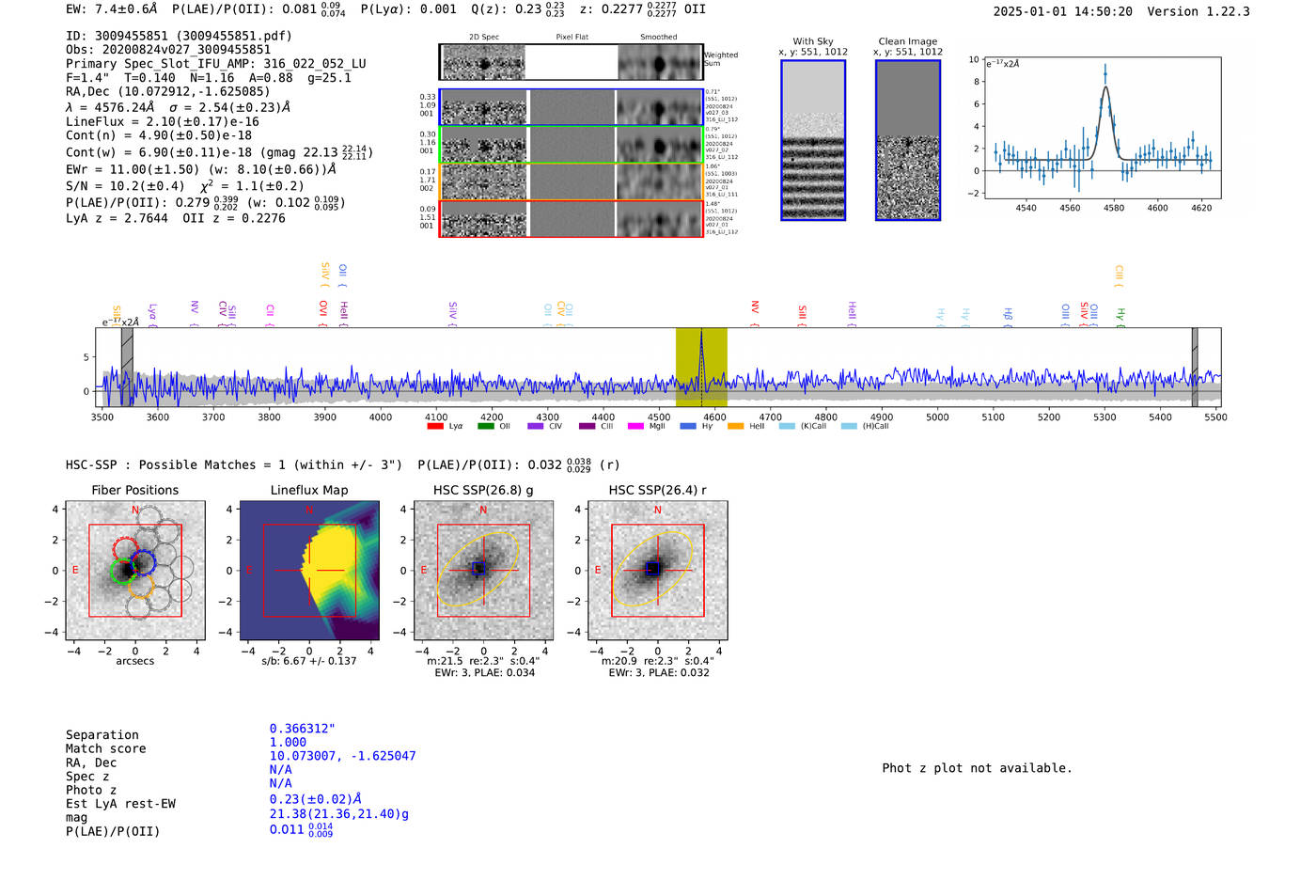Click the magenta MgII legend swatch
This screenshot has height=896, width=1316.
635,426
